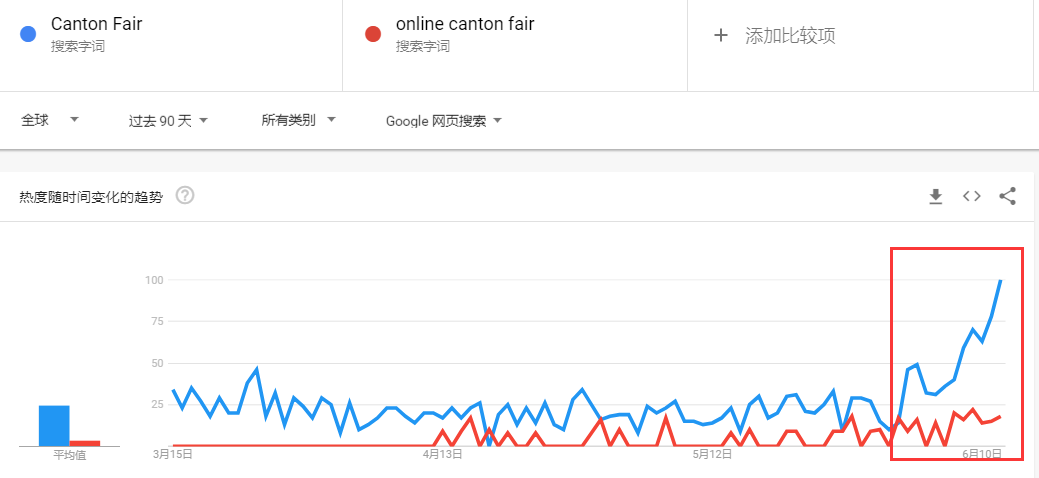This screenshot has height=478, width=1039.
Task: Click the blue average bar
Action: click(54, 425)
